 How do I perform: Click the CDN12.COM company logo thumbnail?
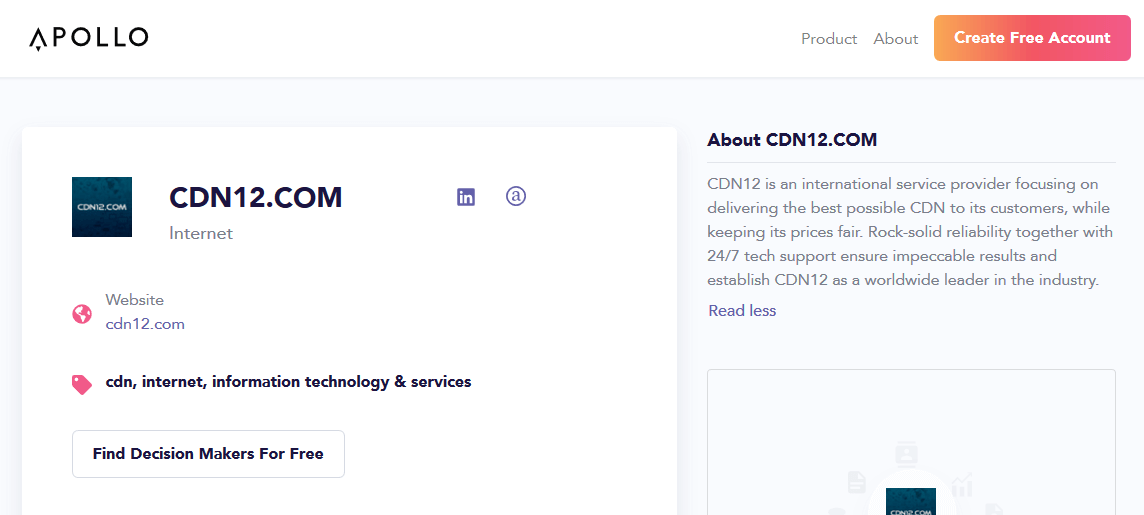102,207
